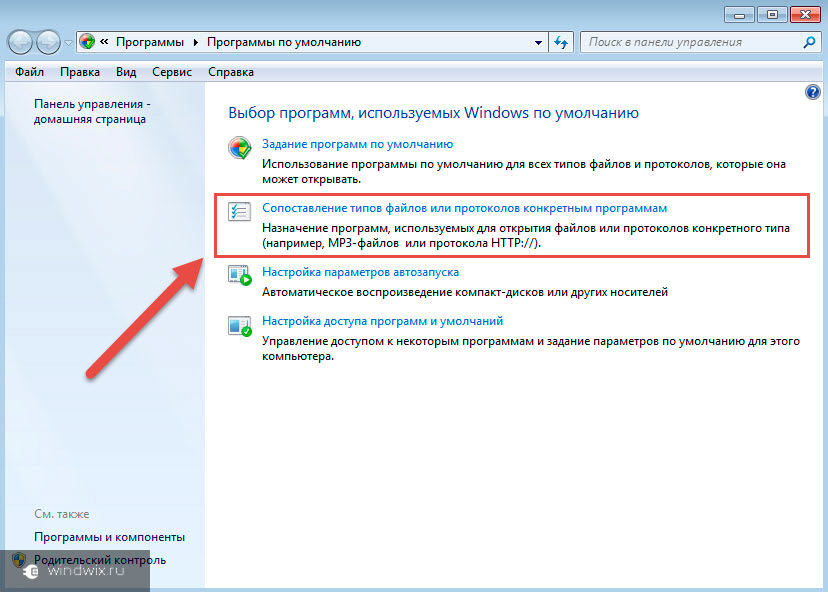Screen dimensions: 828x592
Task: Click the heading Выбор программ, используемых Windows
Action: tap(433, 113)
